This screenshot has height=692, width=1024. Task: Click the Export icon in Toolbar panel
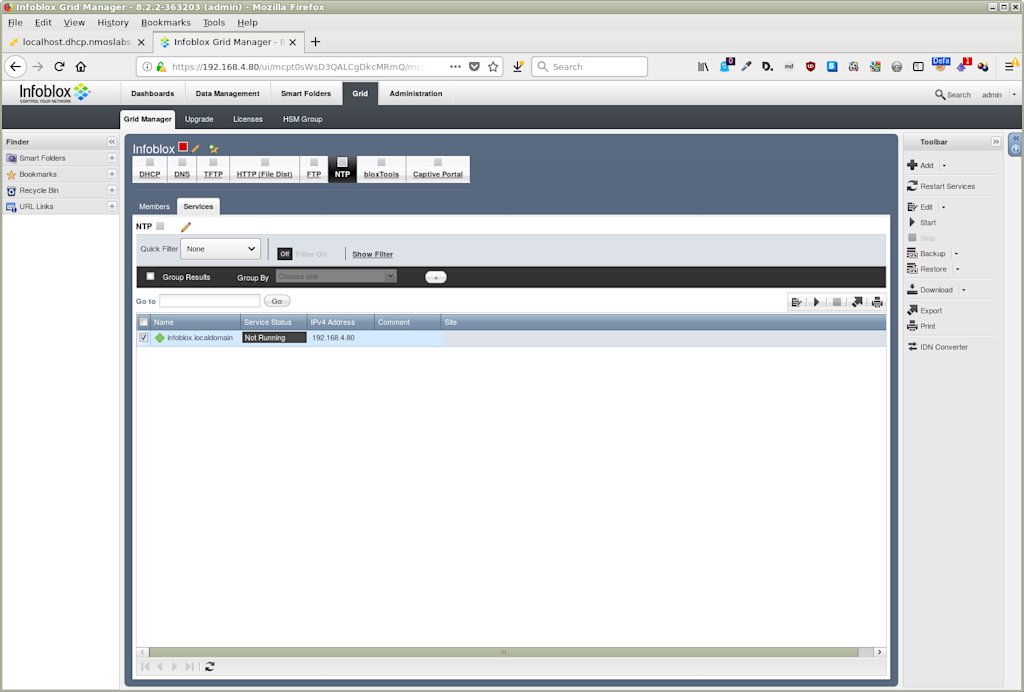(912, 310)
